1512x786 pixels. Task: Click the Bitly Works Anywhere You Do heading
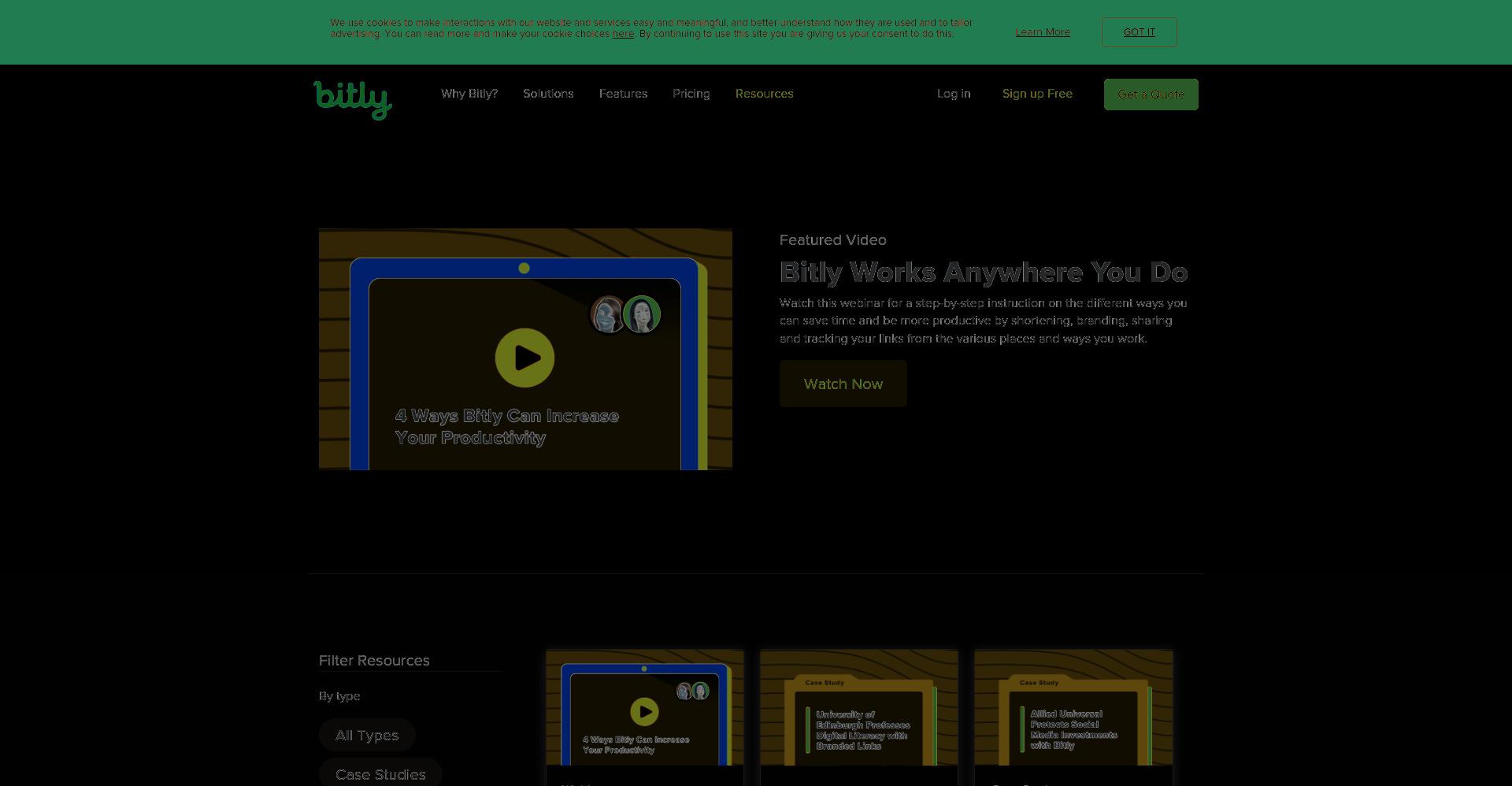click(x=984, y=273)
